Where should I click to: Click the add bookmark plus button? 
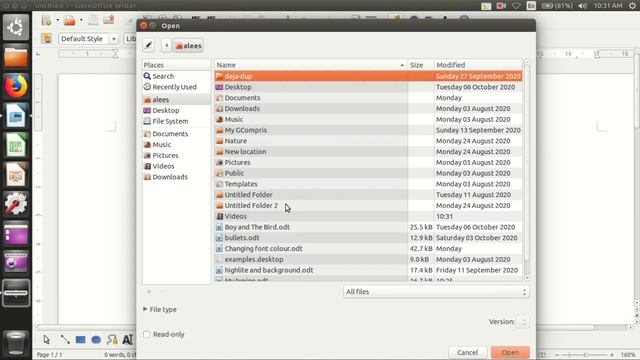149,292
